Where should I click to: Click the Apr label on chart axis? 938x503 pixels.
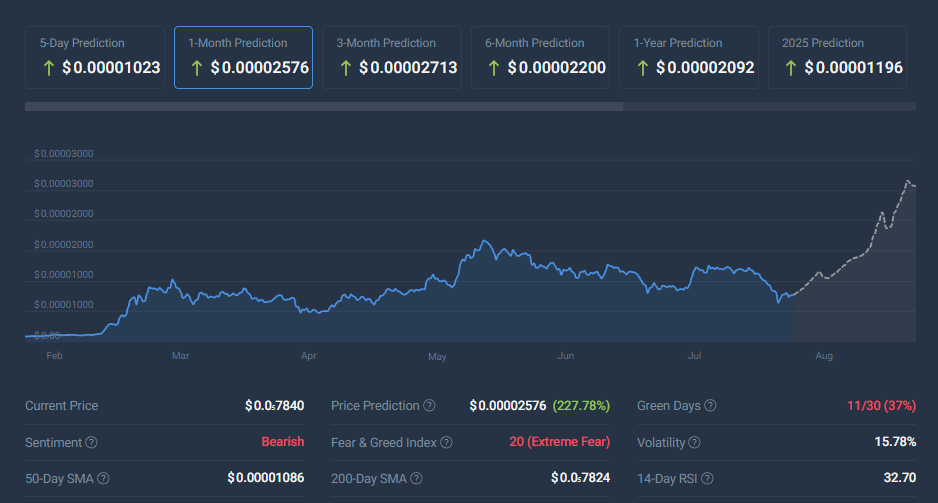pyautogui.click(x=309, y=356)
